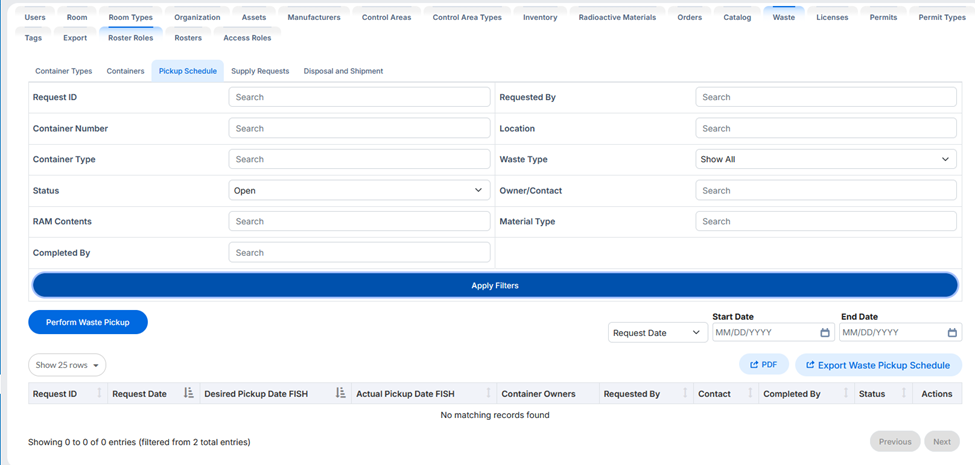Switch to Container Types sub-tab
975x465 pixels.
tap(63, 71)
